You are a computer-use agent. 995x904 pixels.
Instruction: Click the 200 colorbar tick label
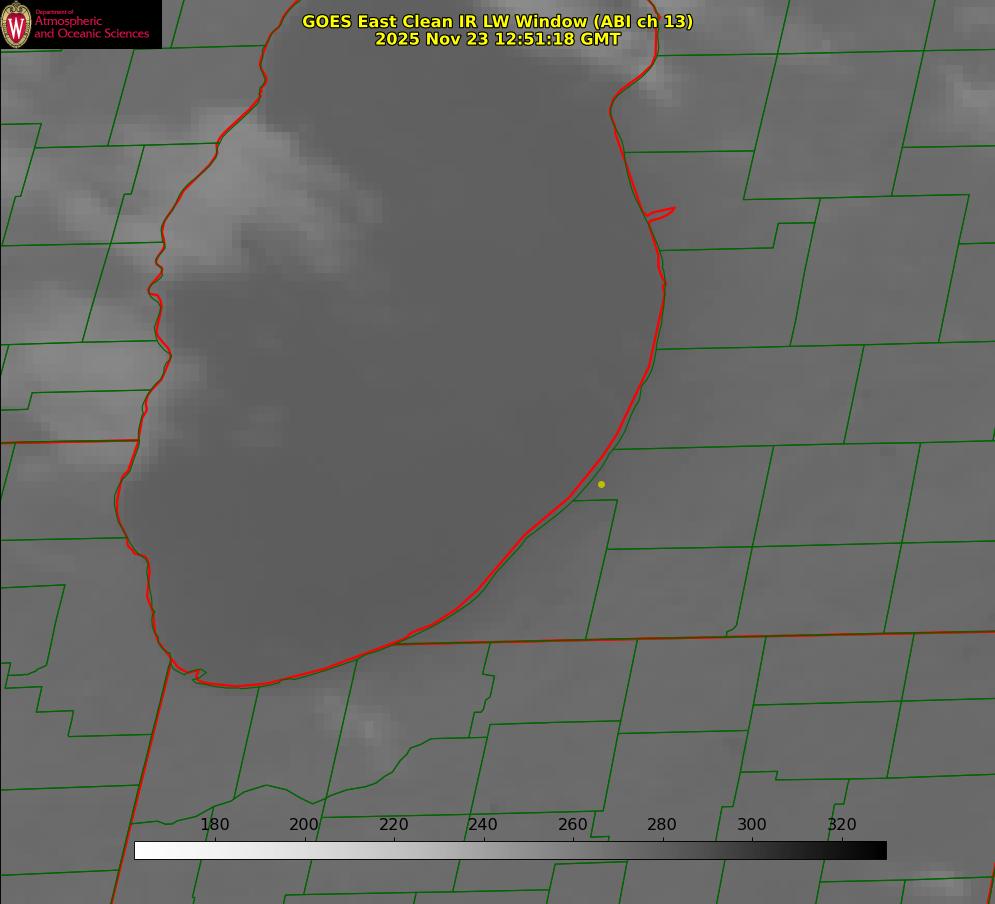tap(304, 825)
